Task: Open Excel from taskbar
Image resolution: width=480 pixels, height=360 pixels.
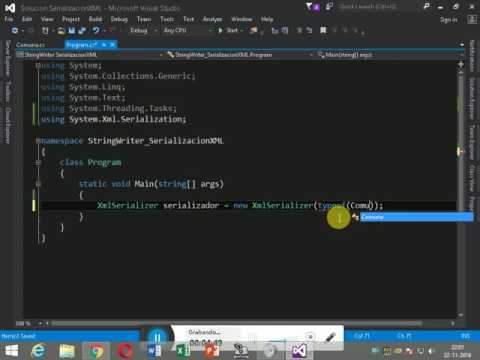Action: pyautogui.click(x=183, y=351)
